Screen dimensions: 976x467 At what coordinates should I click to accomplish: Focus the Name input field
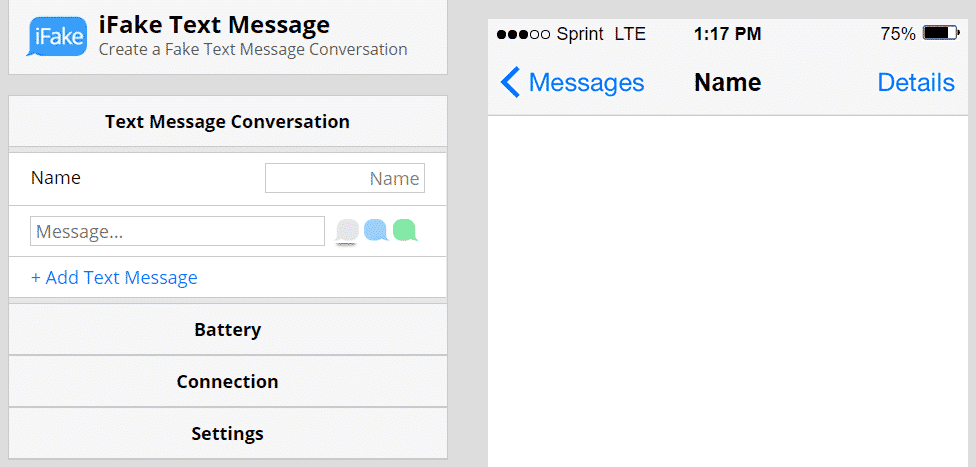click(344, 179)
